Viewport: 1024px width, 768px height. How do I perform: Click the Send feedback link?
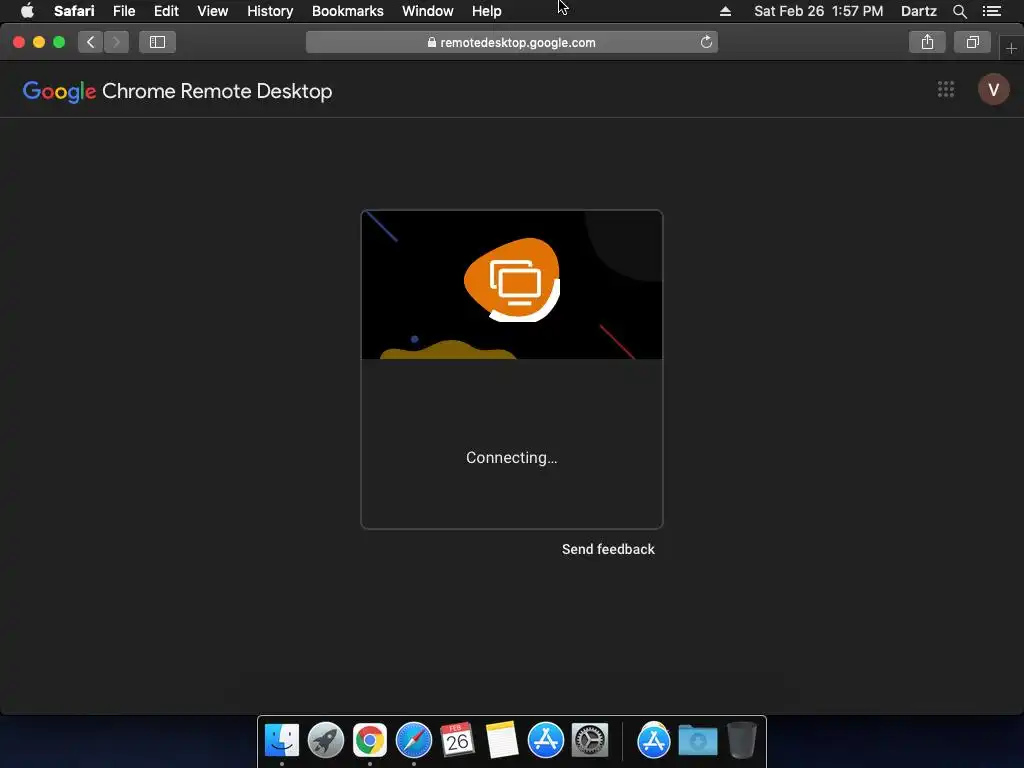tap(608, 549)
